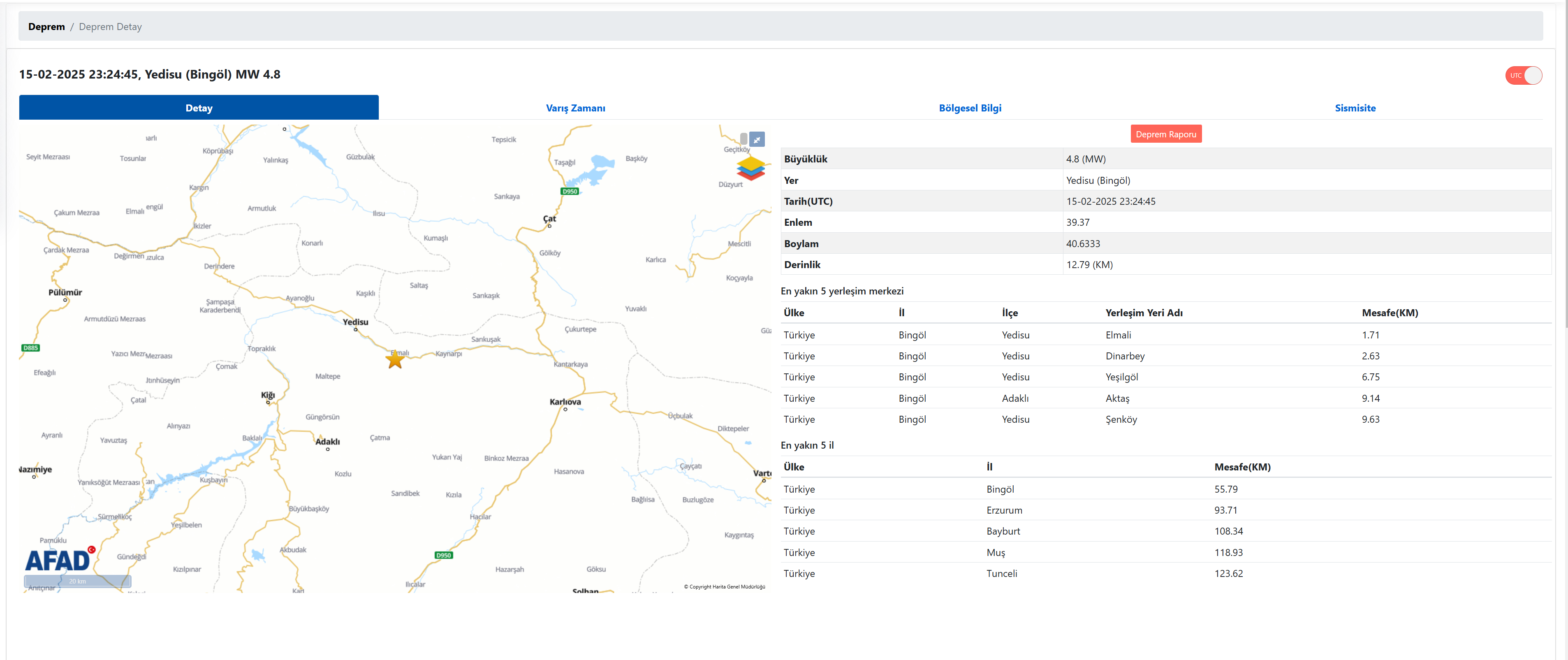Click the En yakın 5 il heading

point(807,445)
